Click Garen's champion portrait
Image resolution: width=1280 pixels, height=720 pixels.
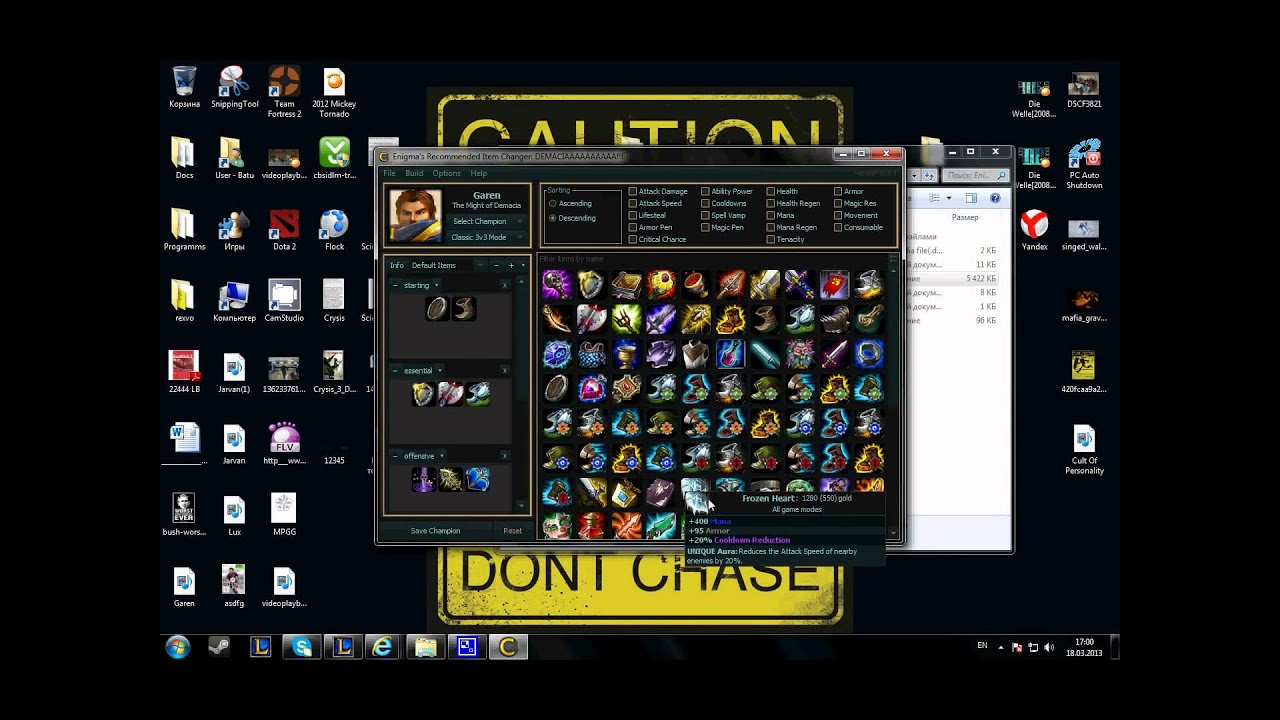tap(415, 215)
